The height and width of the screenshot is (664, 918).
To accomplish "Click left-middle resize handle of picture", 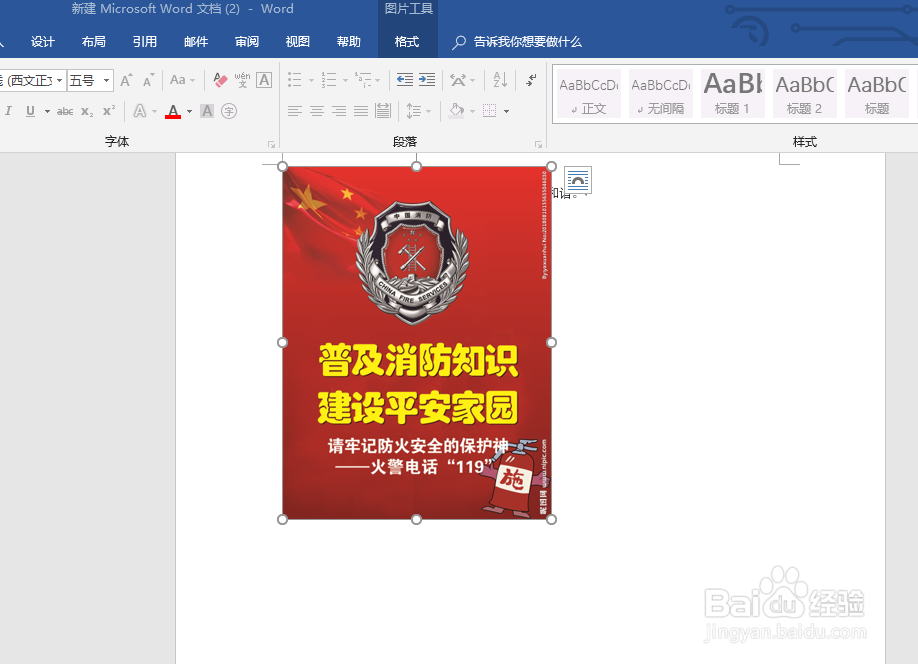I will click(x=282, y=343).
